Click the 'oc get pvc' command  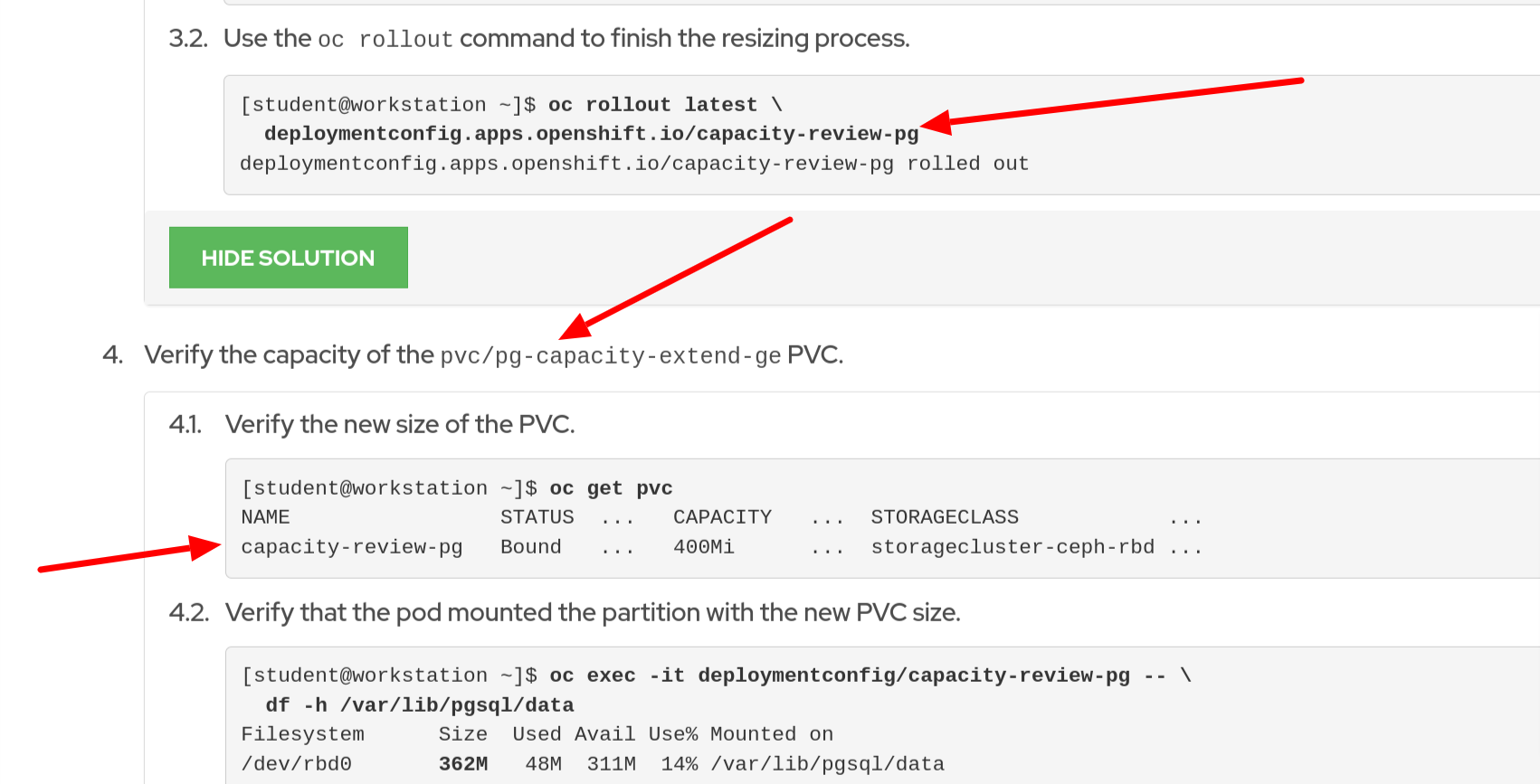pos(611,488)
